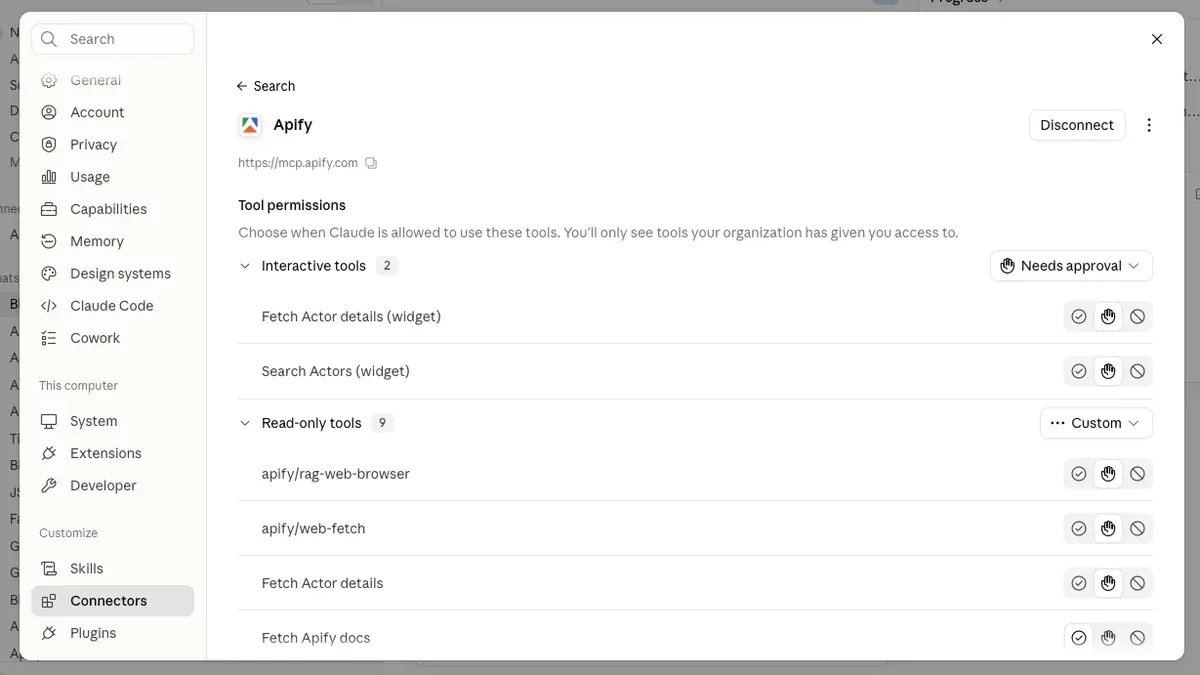Open General settings

pos(112,80)
